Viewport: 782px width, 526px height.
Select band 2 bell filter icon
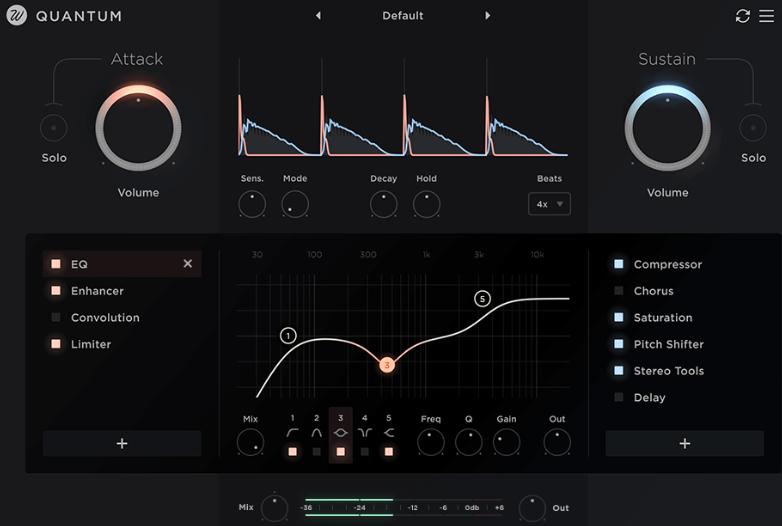[x=317, y=433]
